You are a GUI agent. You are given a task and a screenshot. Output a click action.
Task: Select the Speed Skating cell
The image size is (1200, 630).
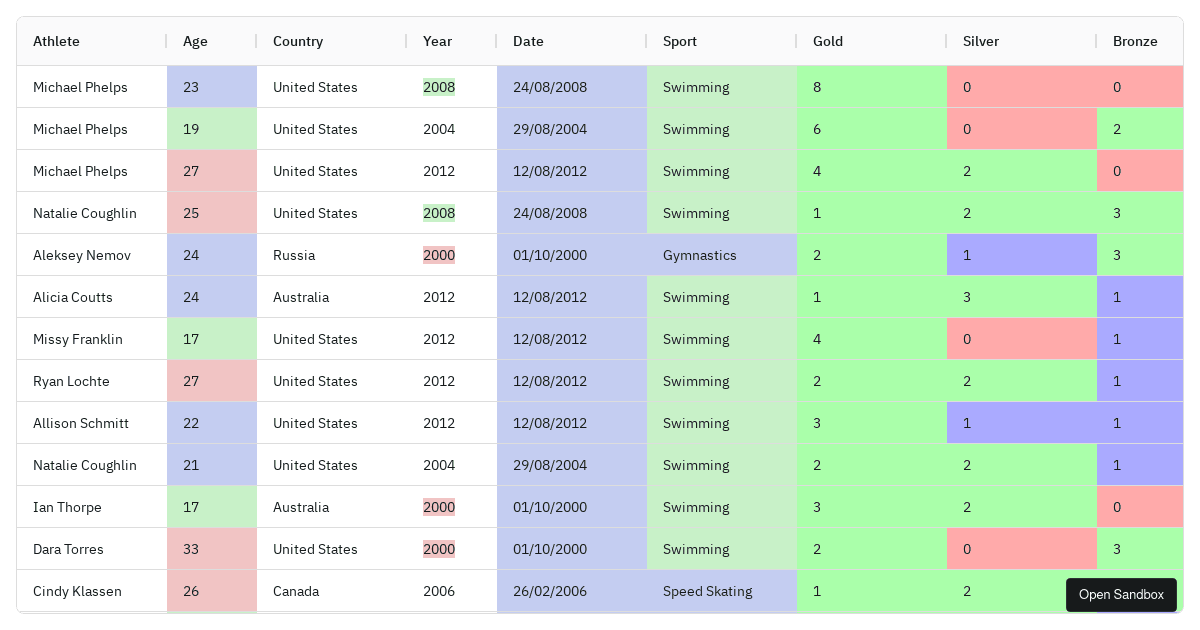tap(708, 591)
